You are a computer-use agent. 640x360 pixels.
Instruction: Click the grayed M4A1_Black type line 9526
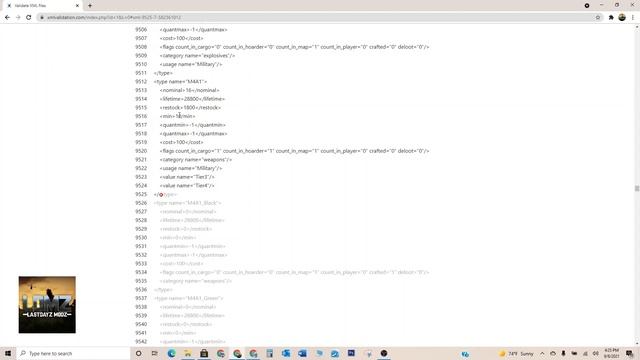pyautogui.click(x=187, y=203)
